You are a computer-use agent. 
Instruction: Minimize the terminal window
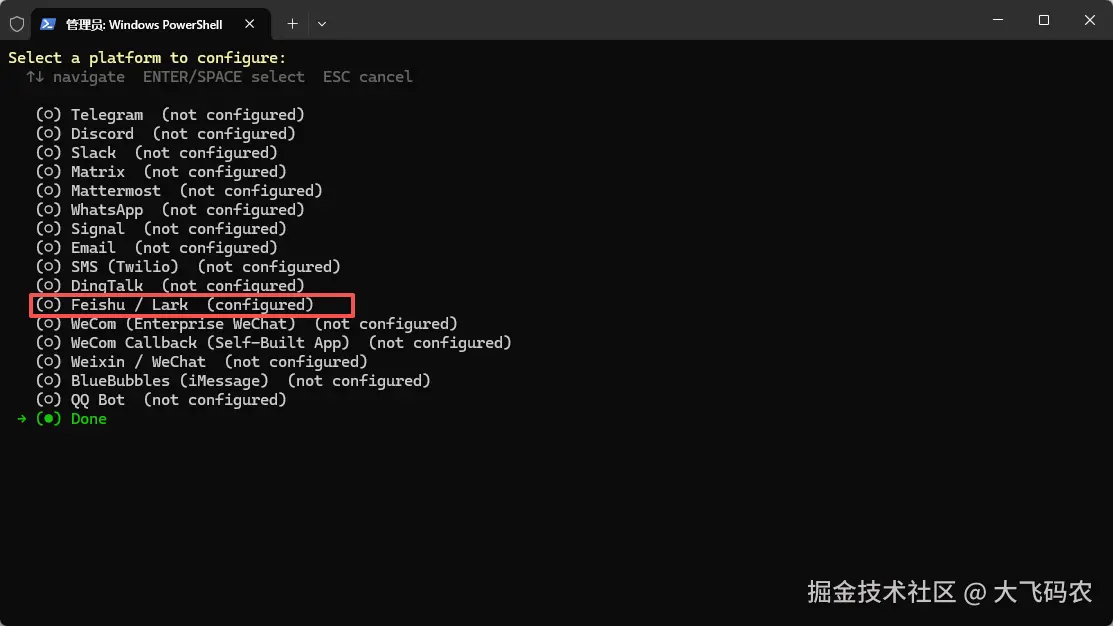click(x=998, y=20)
